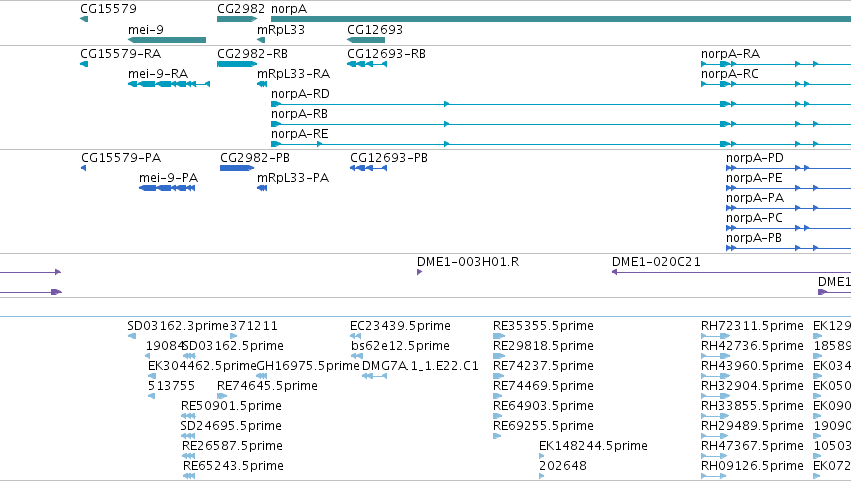Click the norpA gene name

pyautogui.click(x=289, y=9)
